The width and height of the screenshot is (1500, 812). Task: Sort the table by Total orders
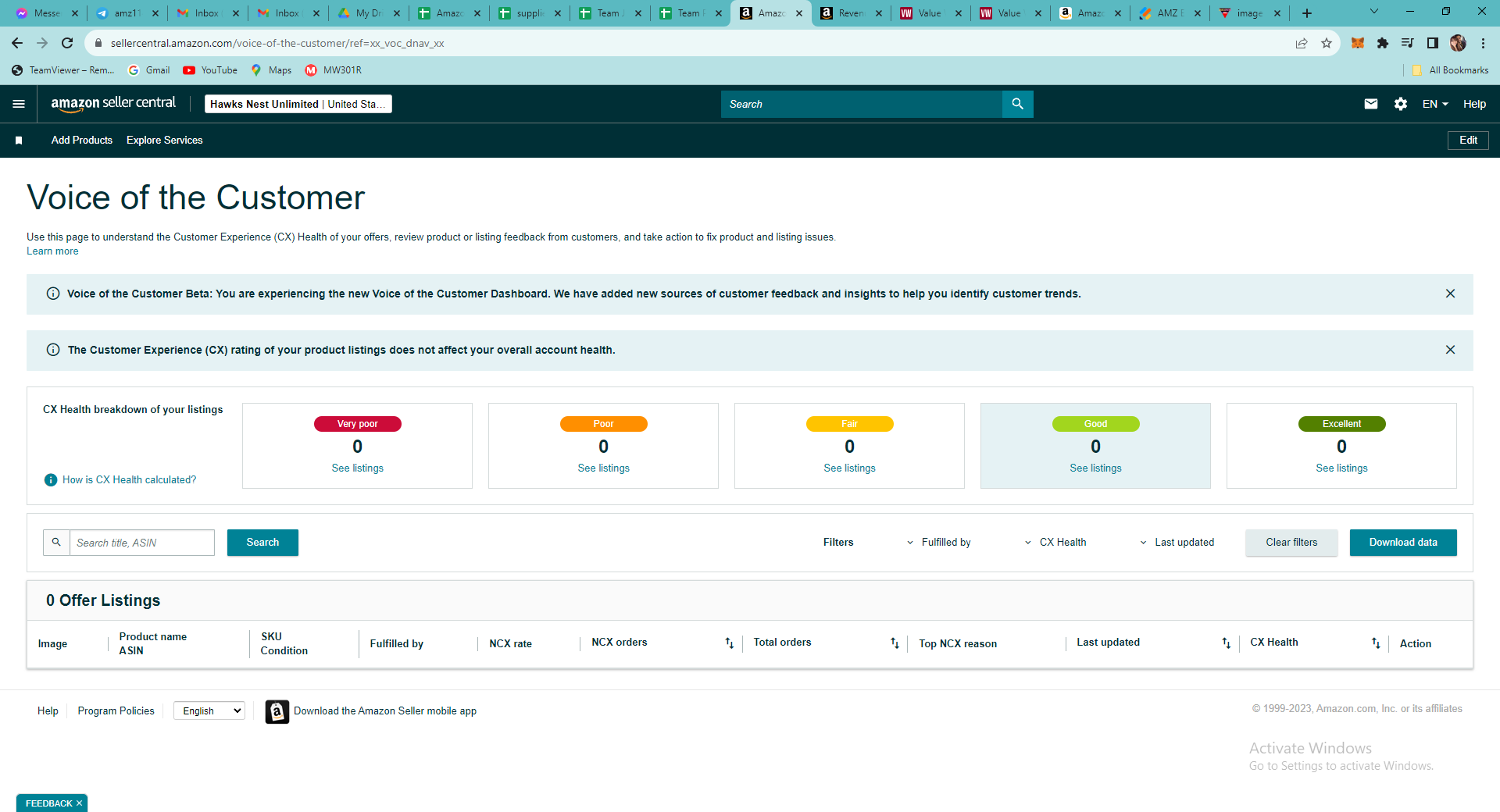(895, 643)
